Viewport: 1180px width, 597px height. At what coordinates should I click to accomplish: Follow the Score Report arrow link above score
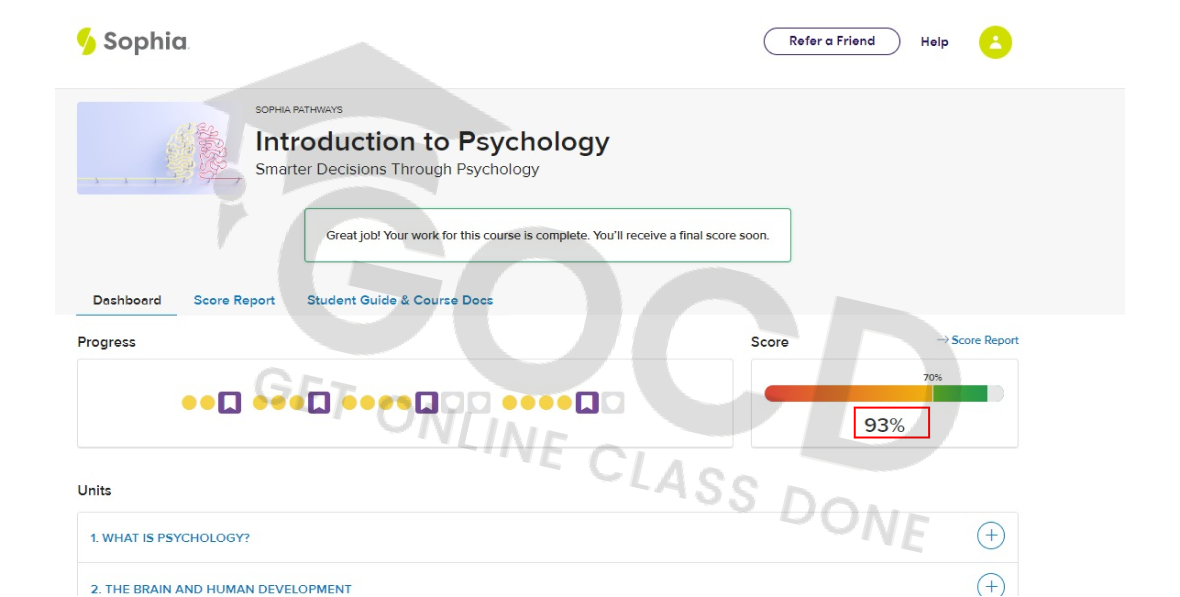click(x=978, y=340)
